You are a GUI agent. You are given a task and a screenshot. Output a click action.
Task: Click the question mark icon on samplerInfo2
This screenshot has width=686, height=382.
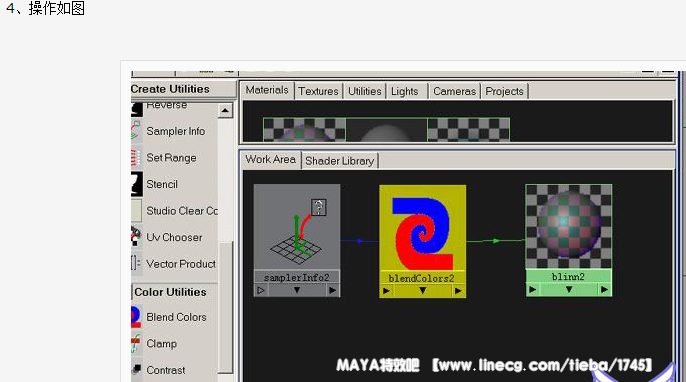click(x=319, y=207)
